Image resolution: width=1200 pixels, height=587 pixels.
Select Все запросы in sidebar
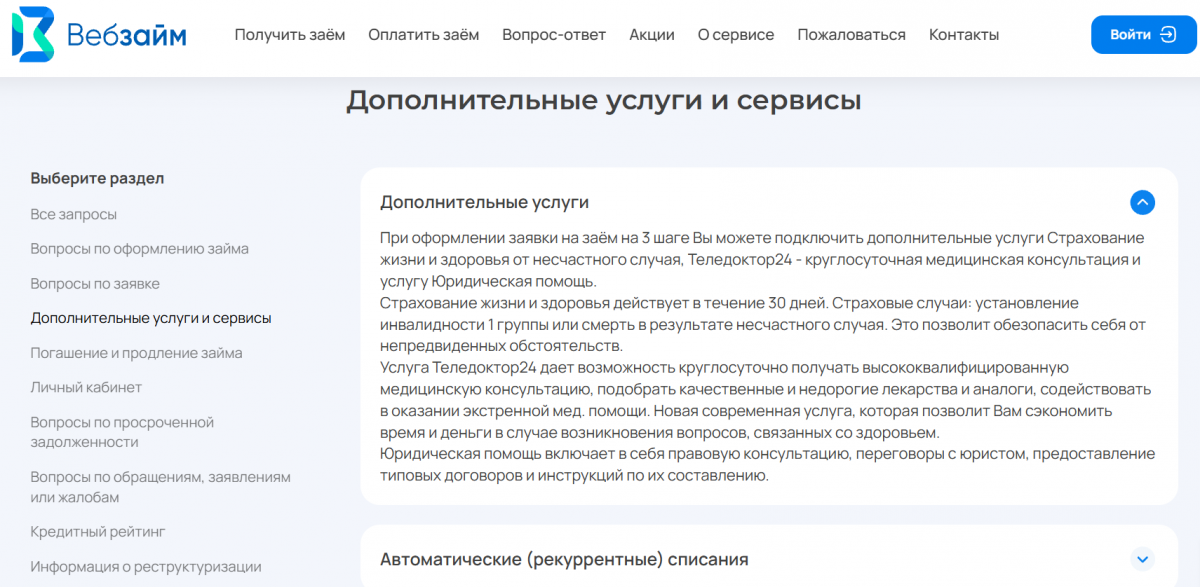(74, 214)
